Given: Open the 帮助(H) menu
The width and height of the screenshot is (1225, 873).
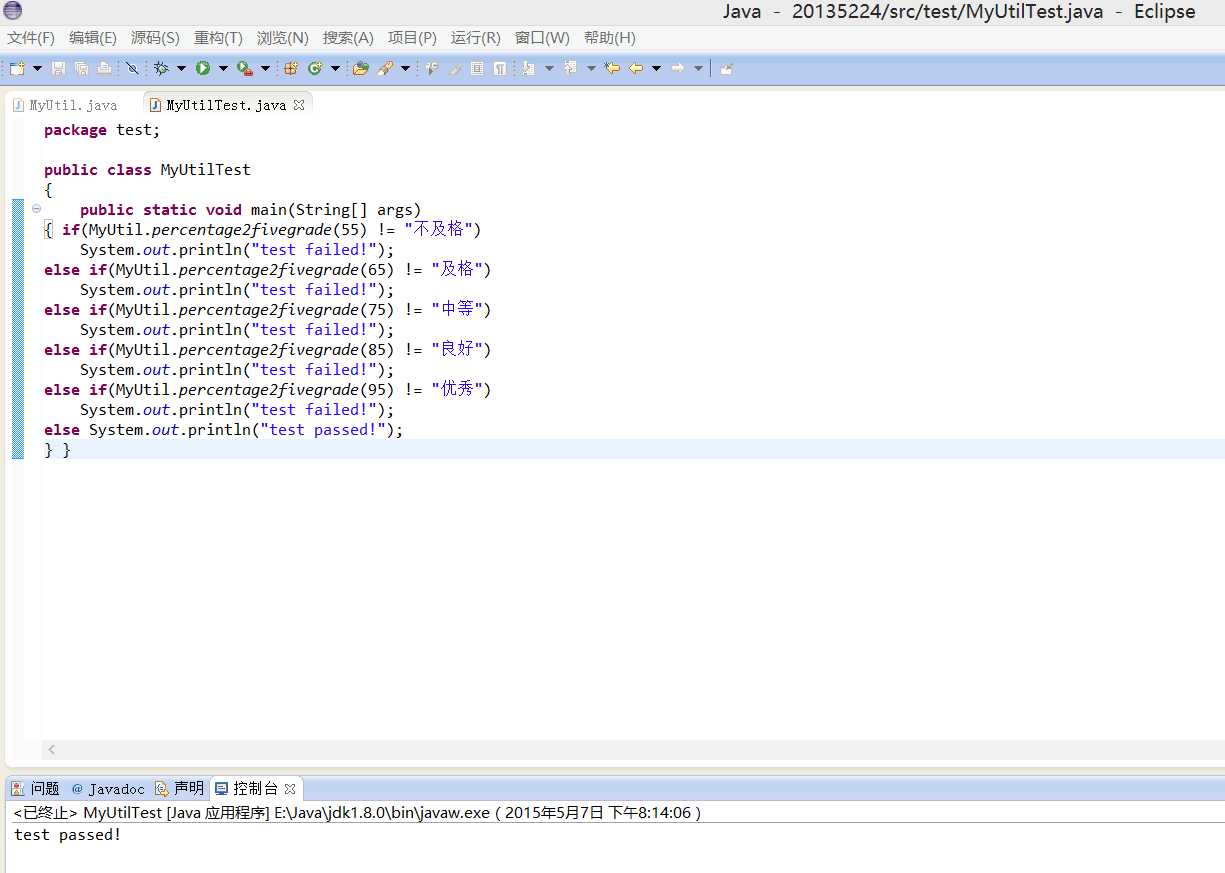Looking at the screenshot, I should coord(609,38).
